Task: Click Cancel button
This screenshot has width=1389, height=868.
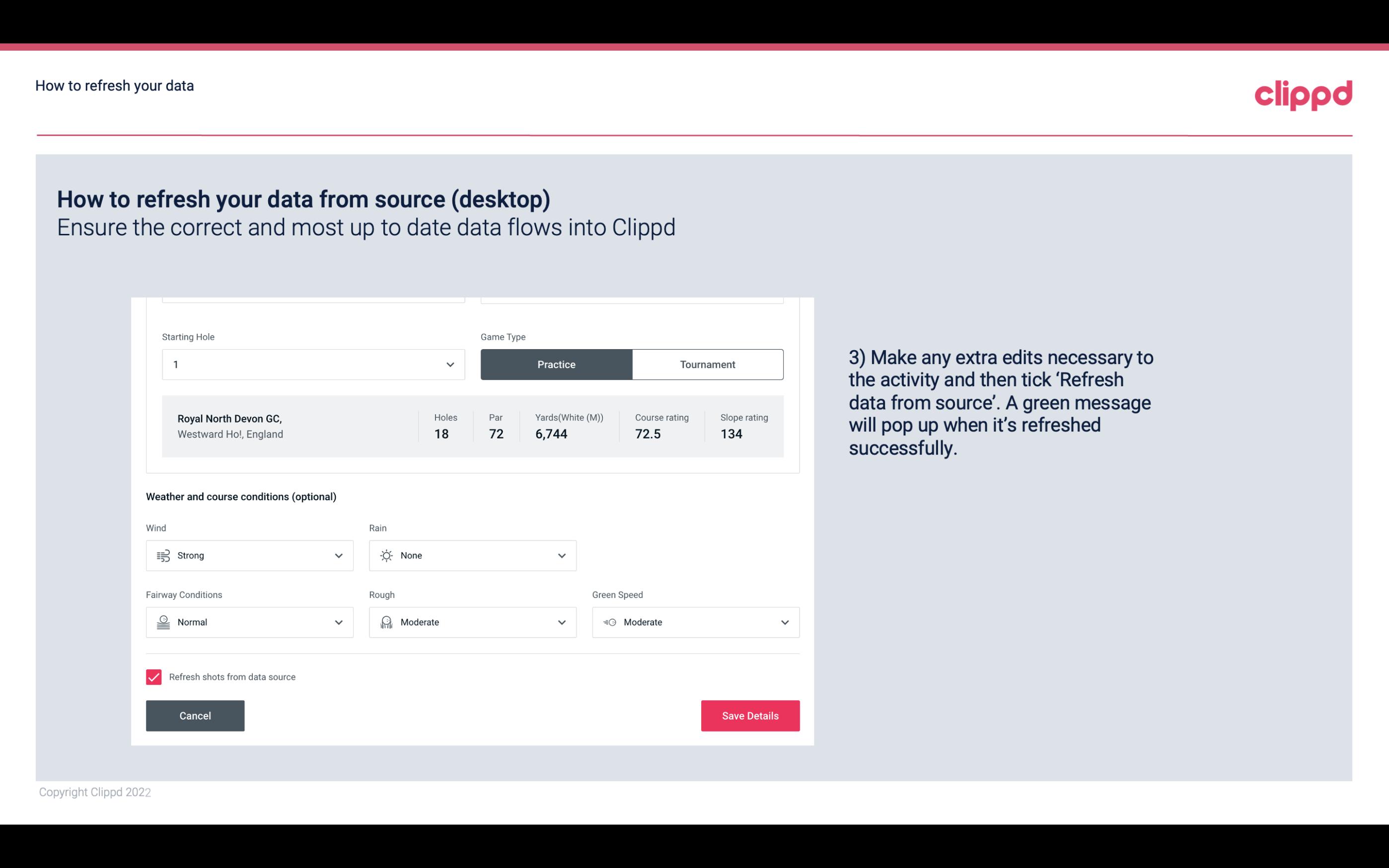Action: pyautogui.click(x=195, y=715)
